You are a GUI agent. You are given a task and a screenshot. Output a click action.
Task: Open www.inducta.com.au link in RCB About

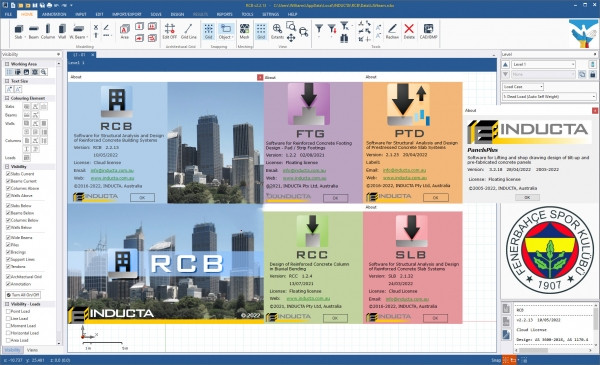(x=112, y=178)
